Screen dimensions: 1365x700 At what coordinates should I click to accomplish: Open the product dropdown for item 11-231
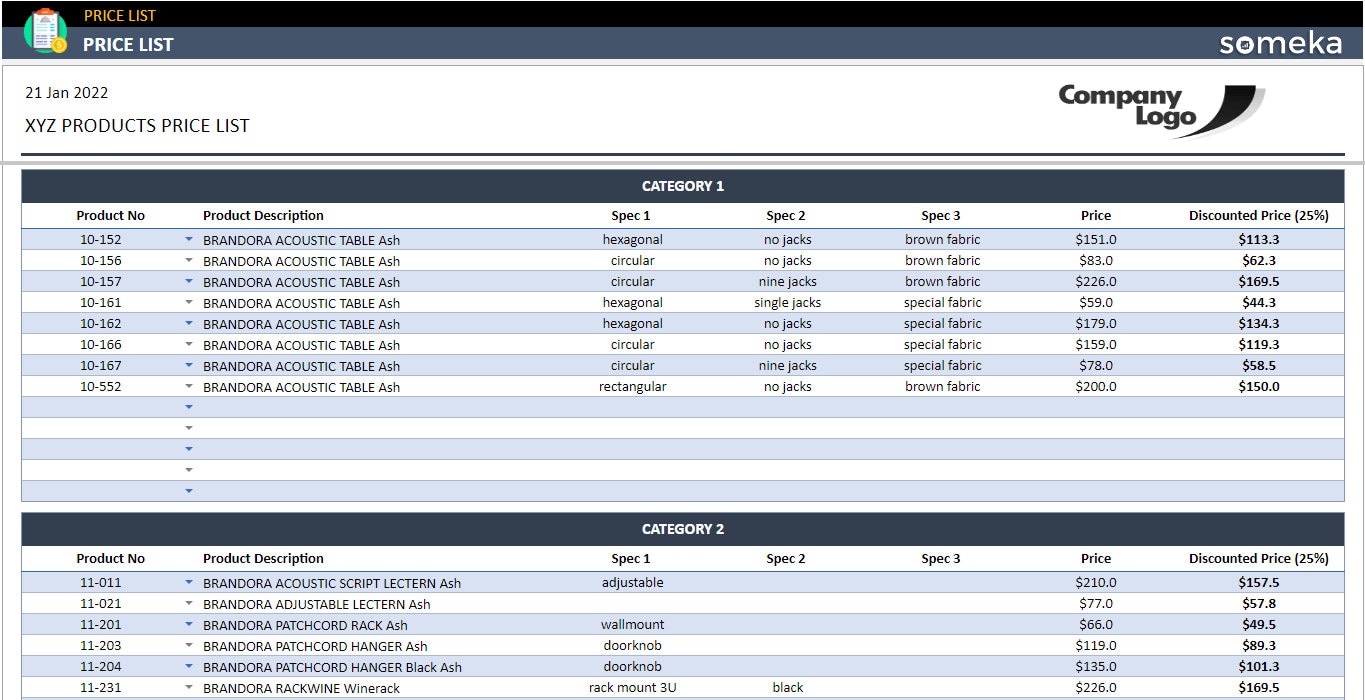pos(189,687)
